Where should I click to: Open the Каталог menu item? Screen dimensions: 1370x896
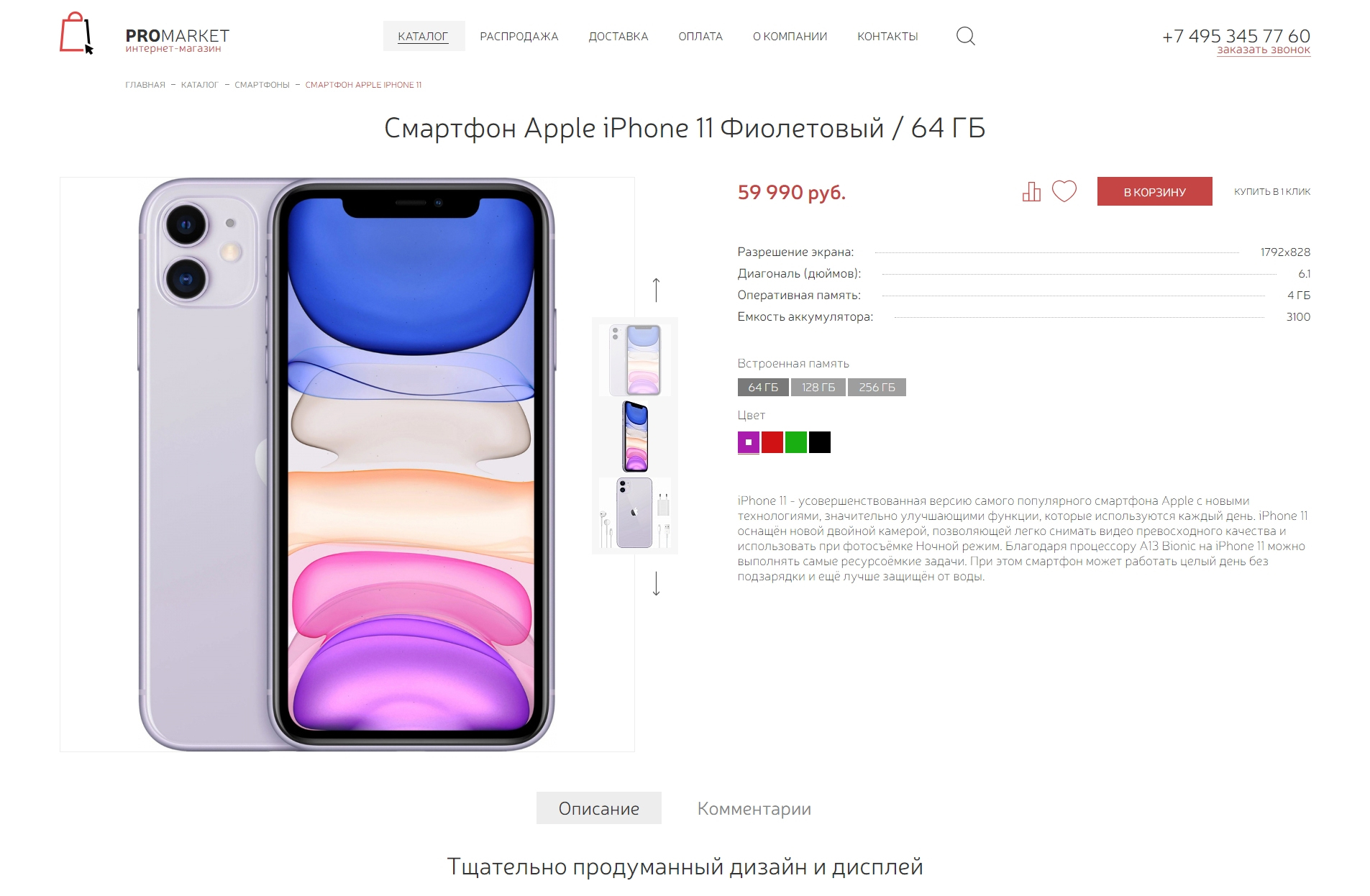pyautogui.click(x=423, y=36)
